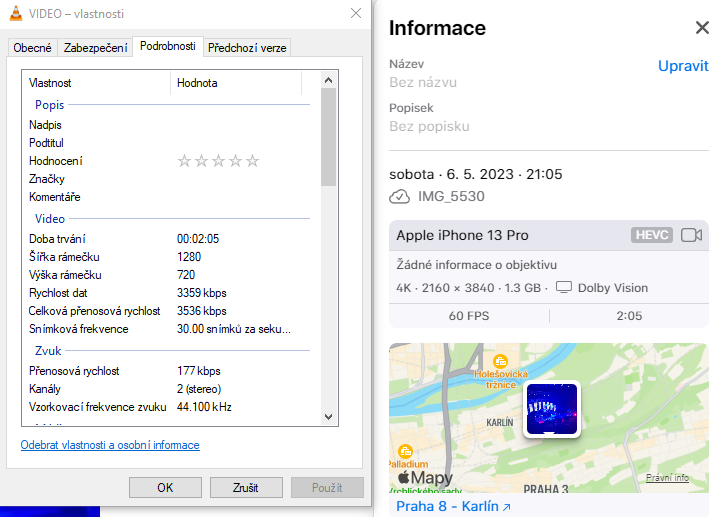Click the Vzorkovací frekvence 44.100 kHz value
This screenshot has height=517, width=720.
coord(204,407)
